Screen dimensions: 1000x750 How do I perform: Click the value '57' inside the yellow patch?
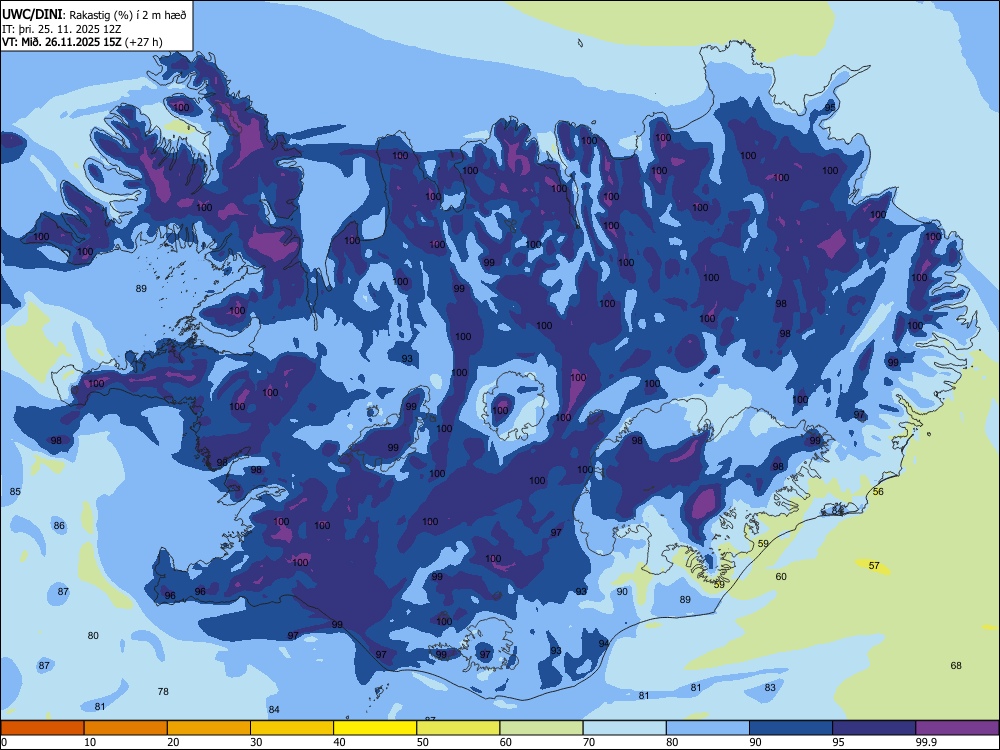click(x=874, y=566)
